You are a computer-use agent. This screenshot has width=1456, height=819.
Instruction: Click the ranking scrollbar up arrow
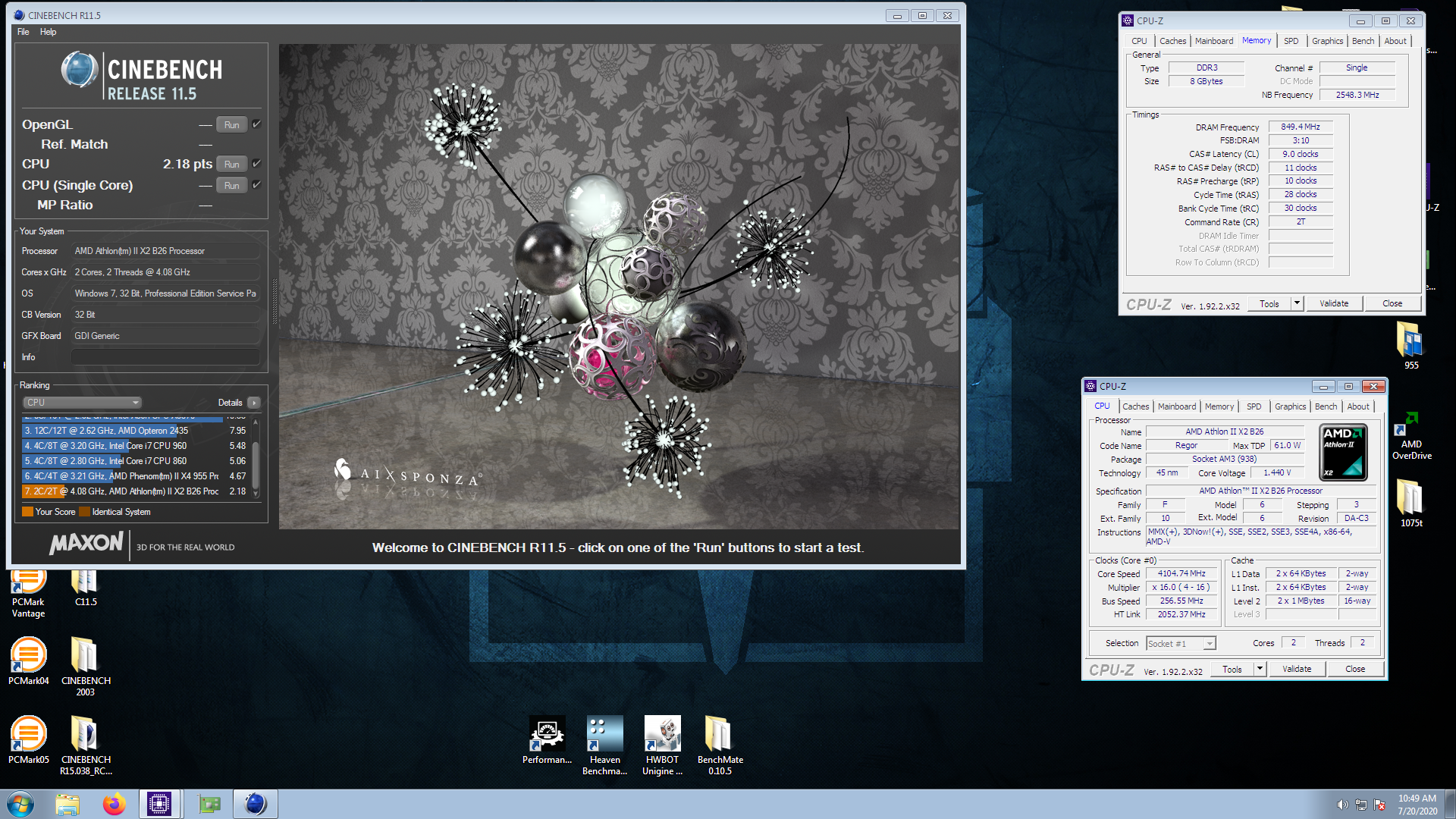pos(256,421)
